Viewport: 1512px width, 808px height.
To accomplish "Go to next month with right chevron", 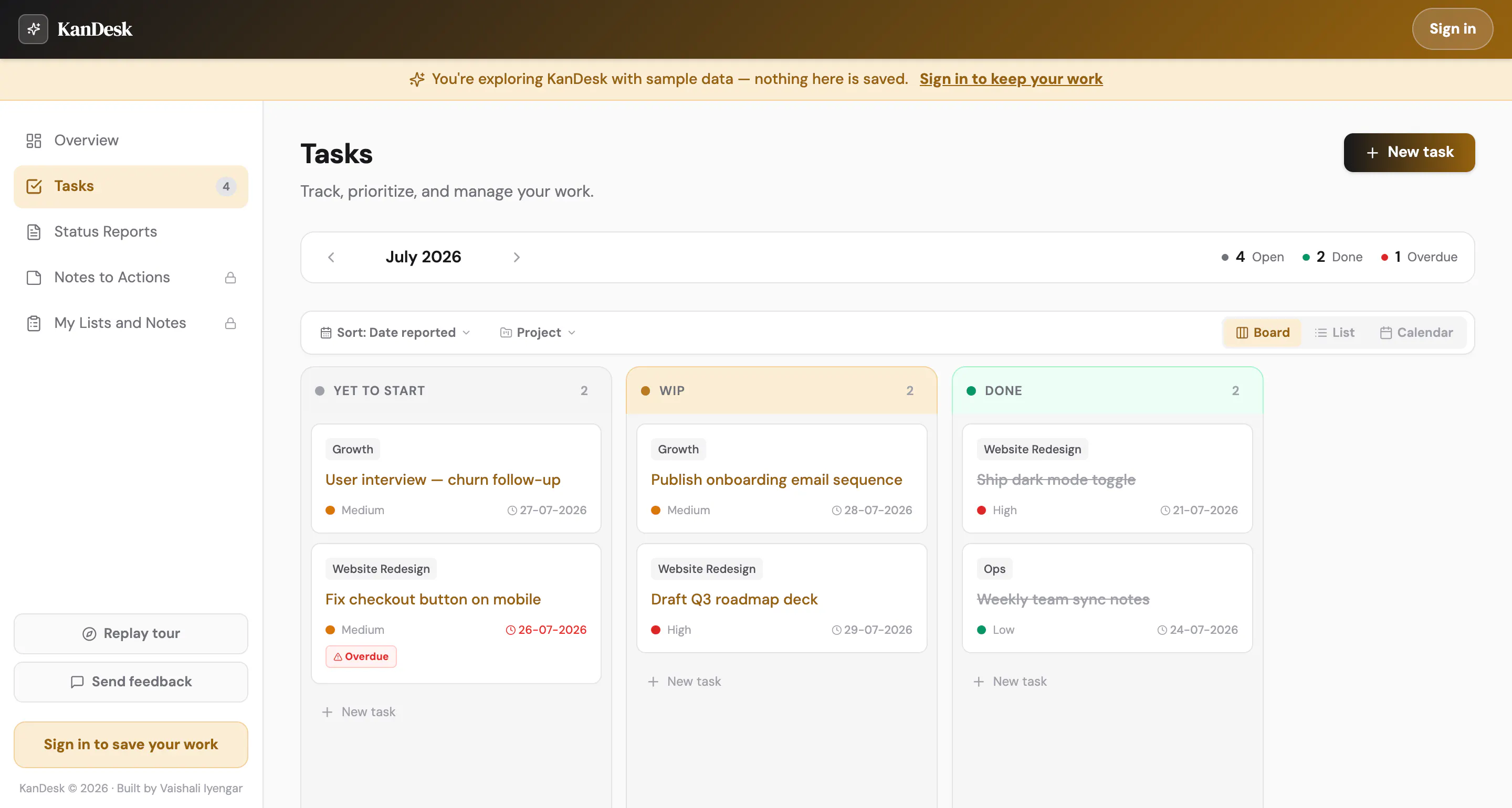I will (x=517, y=258).
